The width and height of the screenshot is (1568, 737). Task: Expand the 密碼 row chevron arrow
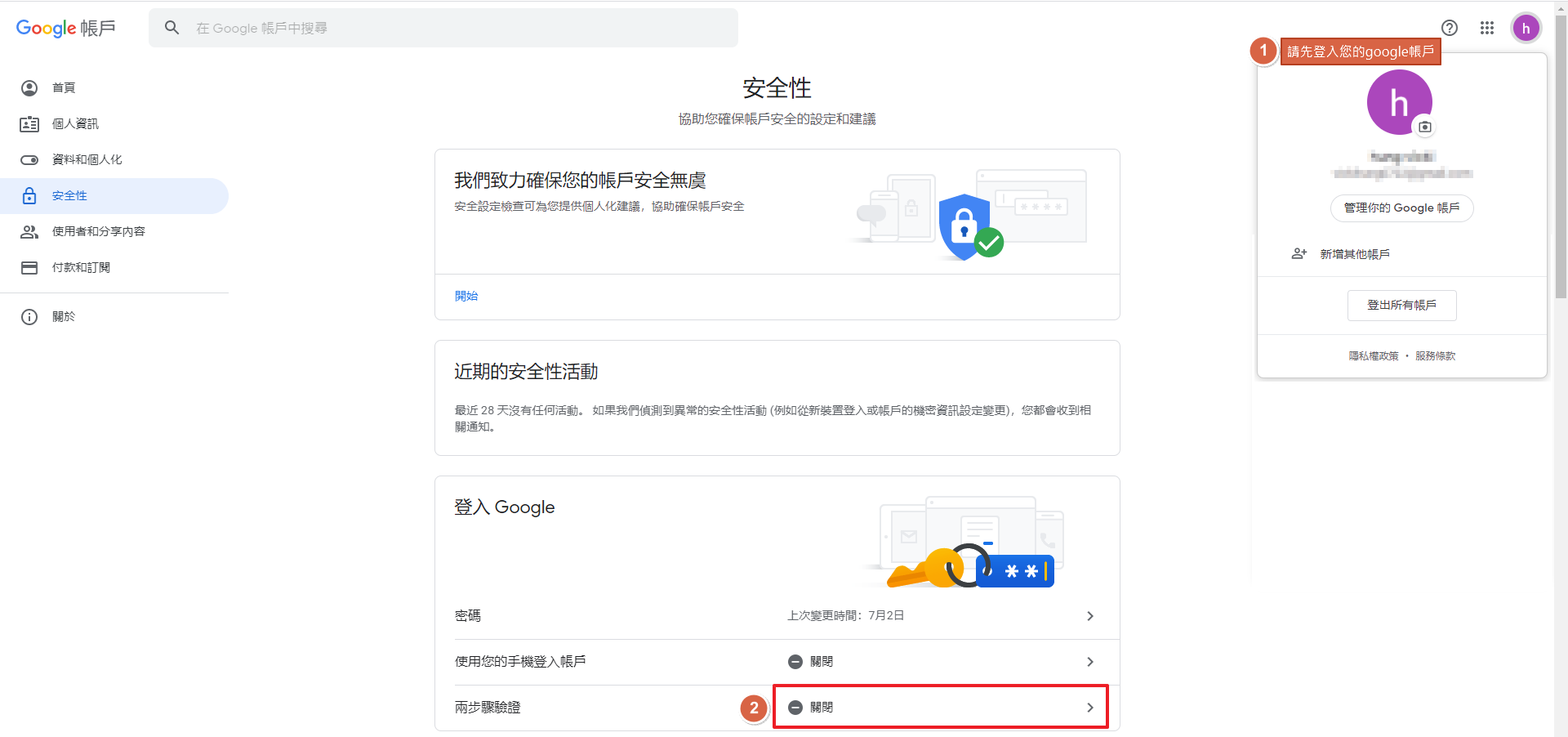click(1090, 616)
